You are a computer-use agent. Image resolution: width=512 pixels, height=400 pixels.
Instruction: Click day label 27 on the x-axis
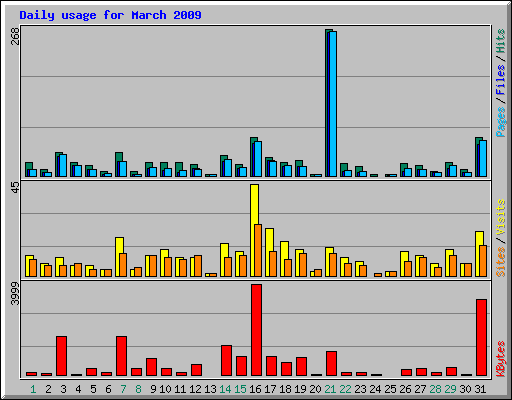pos(420,389)
